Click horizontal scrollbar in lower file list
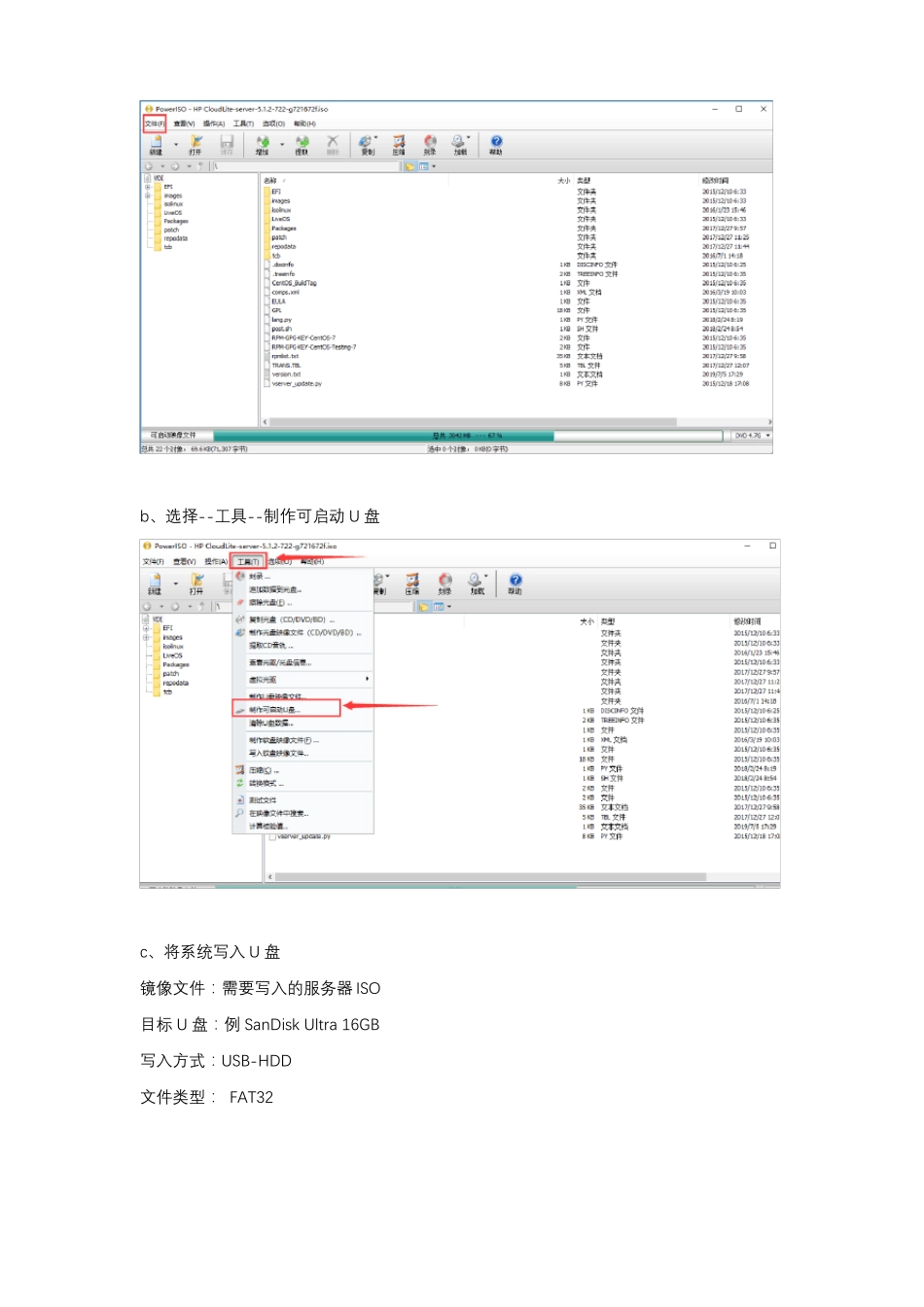 tap(491, 876)
